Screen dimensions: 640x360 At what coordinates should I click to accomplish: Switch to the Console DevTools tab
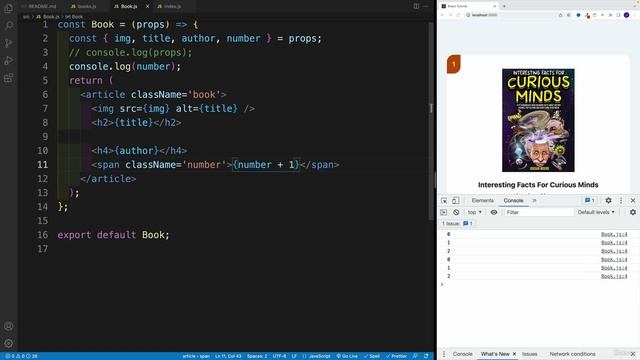[513, 200]
